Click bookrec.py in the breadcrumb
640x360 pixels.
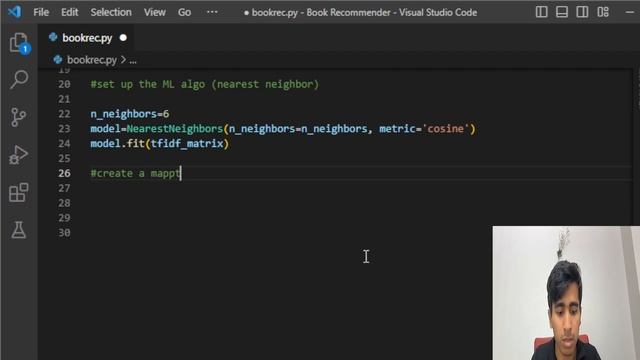click(x=91, y=60)
